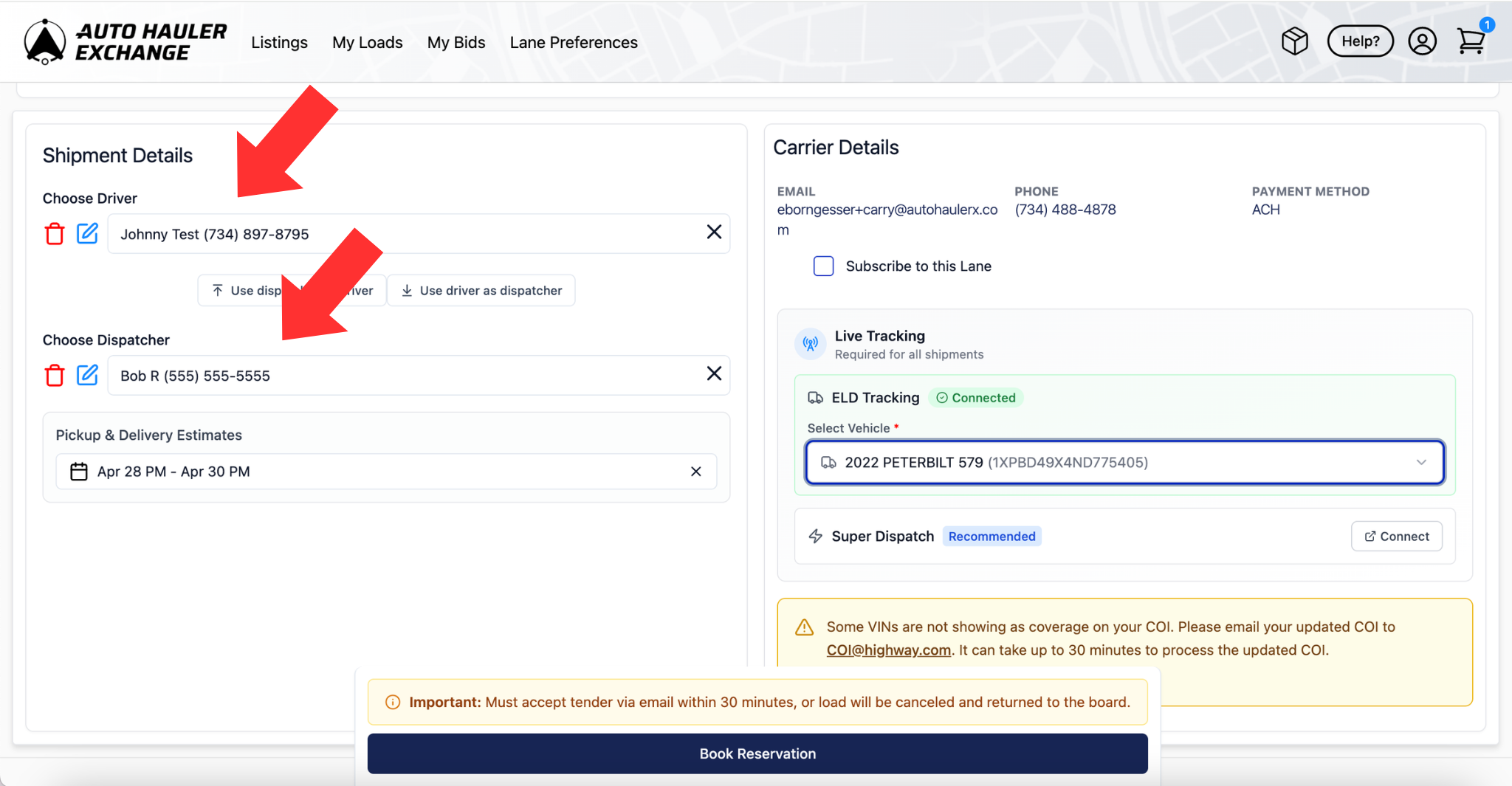
Task: Clear the Bob R dispatcher selection
Action: 714,373
